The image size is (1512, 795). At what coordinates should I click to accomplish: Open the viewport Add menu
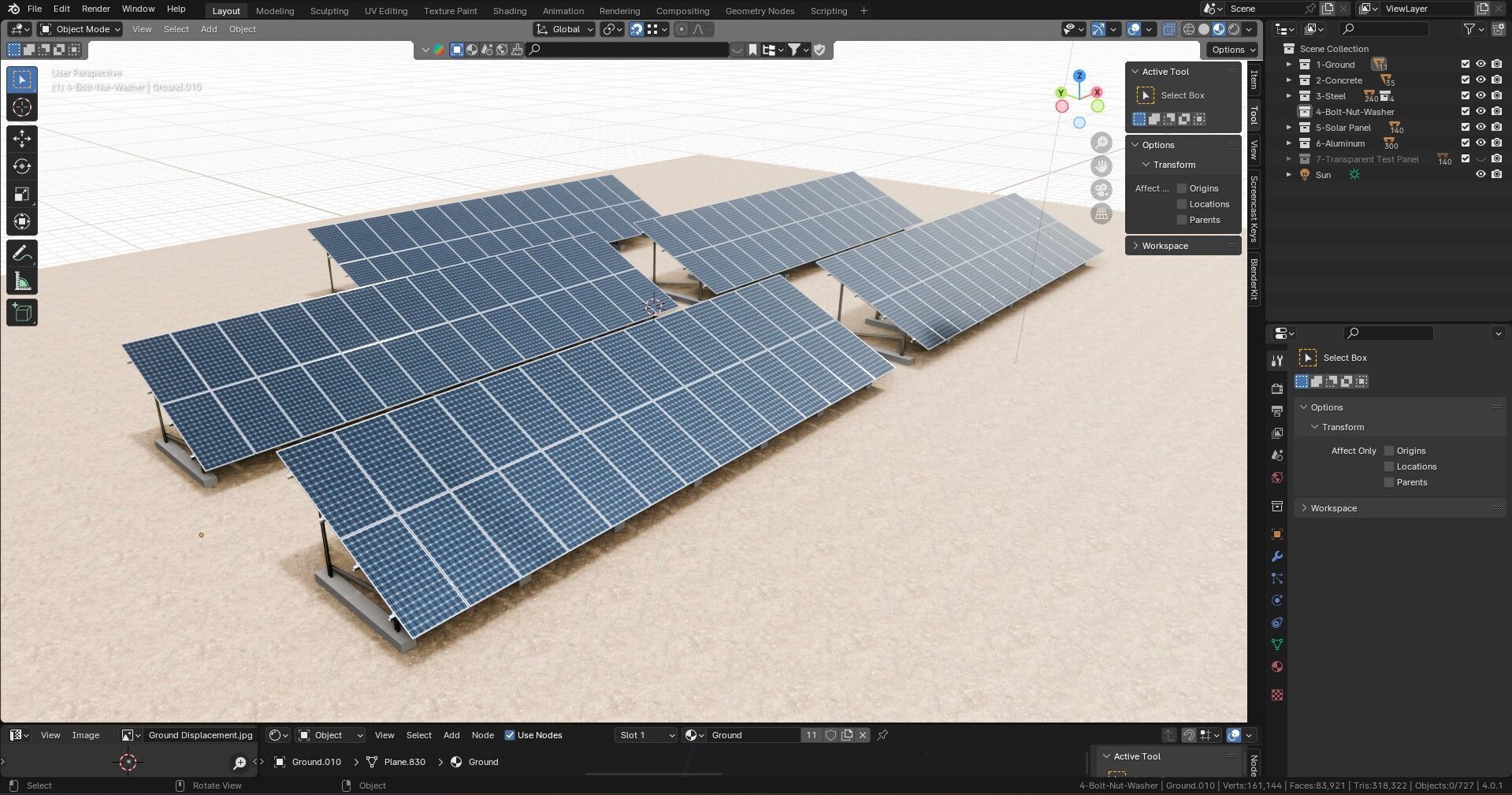[x=209, y=29]
